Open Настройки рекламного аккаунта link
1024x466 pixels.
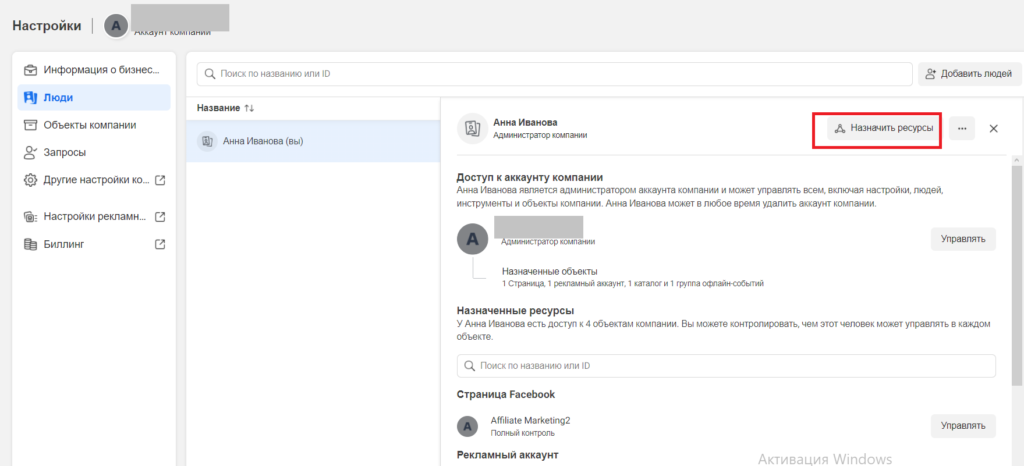pos(94,216)
